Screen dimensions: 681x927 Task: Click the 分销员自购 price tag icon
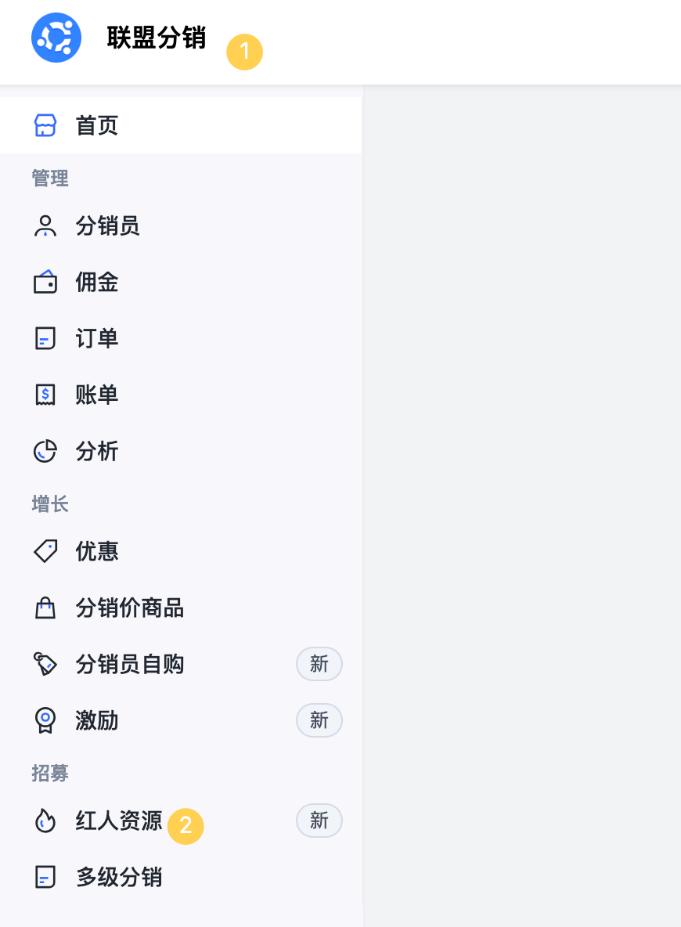point(44,664)
